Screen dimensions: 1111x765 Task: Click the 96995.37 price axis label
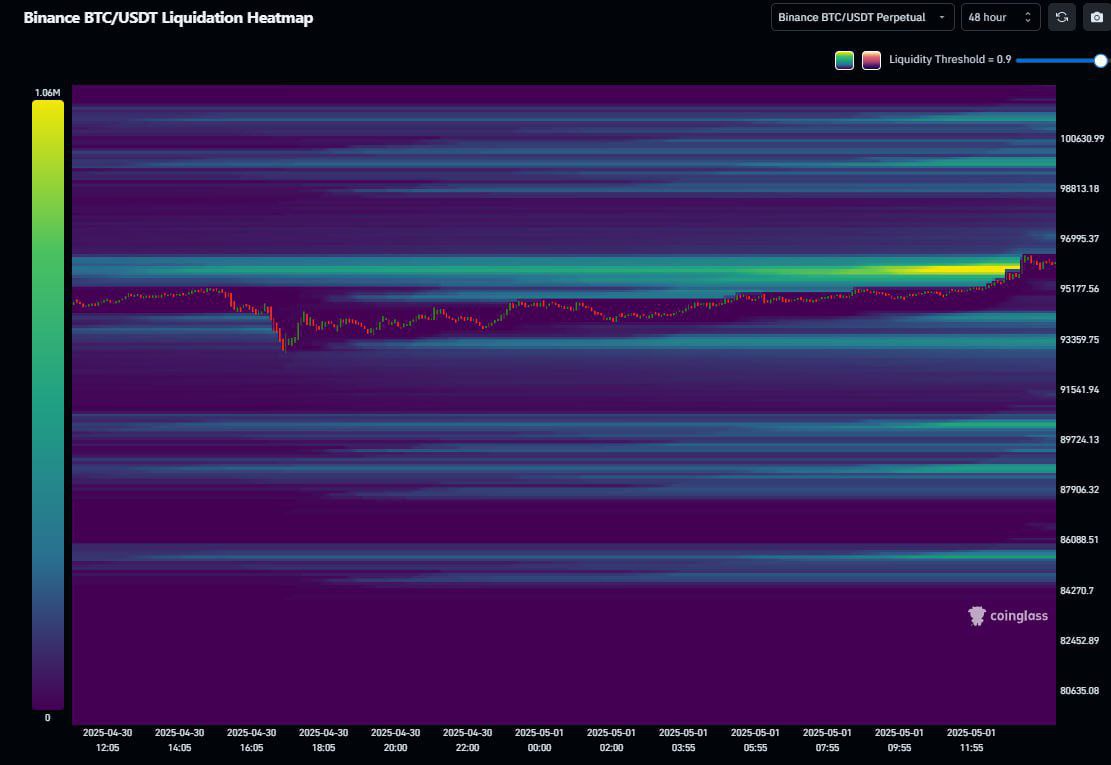[x=1079, y=239]
